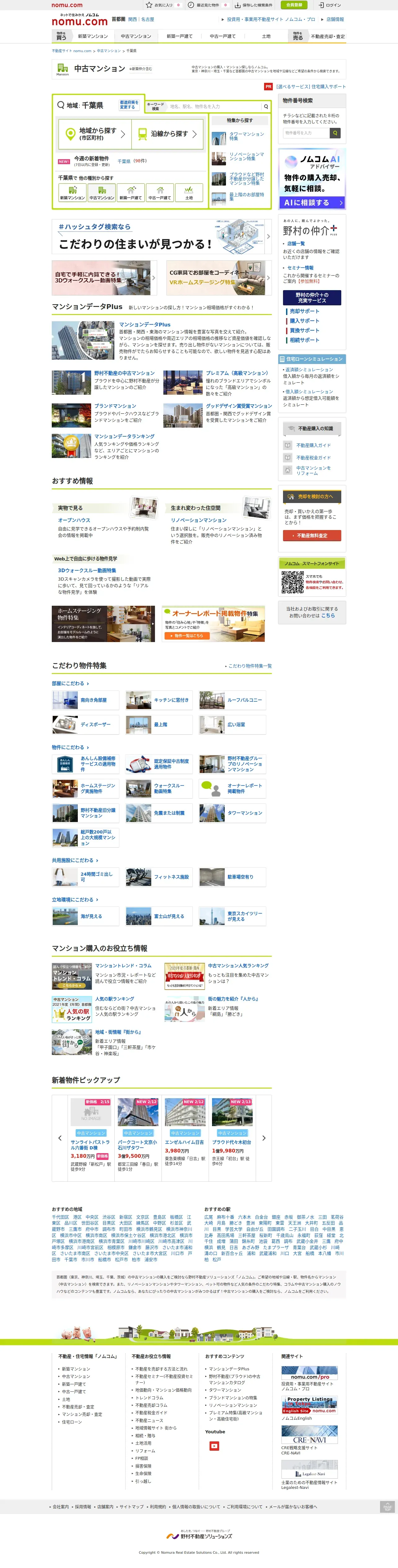Open サイトマップ footer link
The image size is (398, 1568).
[x=132, y=1507]
